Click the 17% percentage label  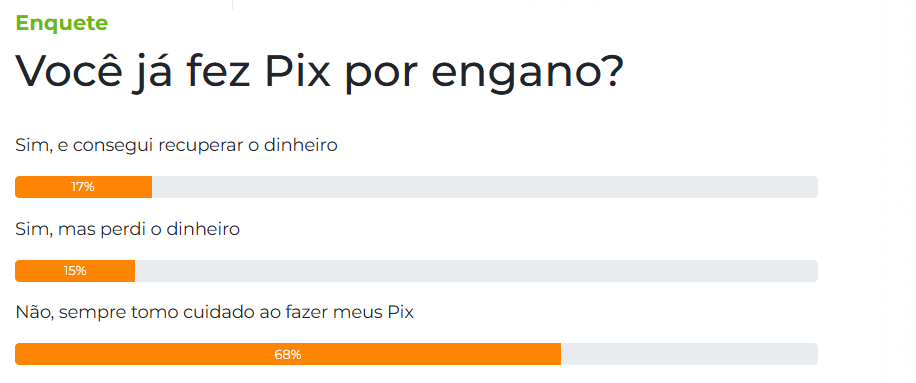[x=83, y=187]
